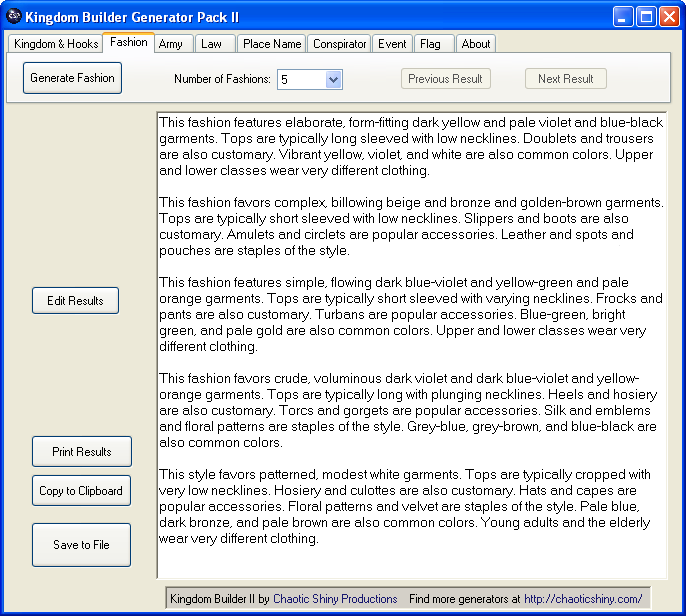Image resolution: width=686 pixels, height=616 pixels.
Task: Click the Edit Results button
Action: tap(75, 301)
